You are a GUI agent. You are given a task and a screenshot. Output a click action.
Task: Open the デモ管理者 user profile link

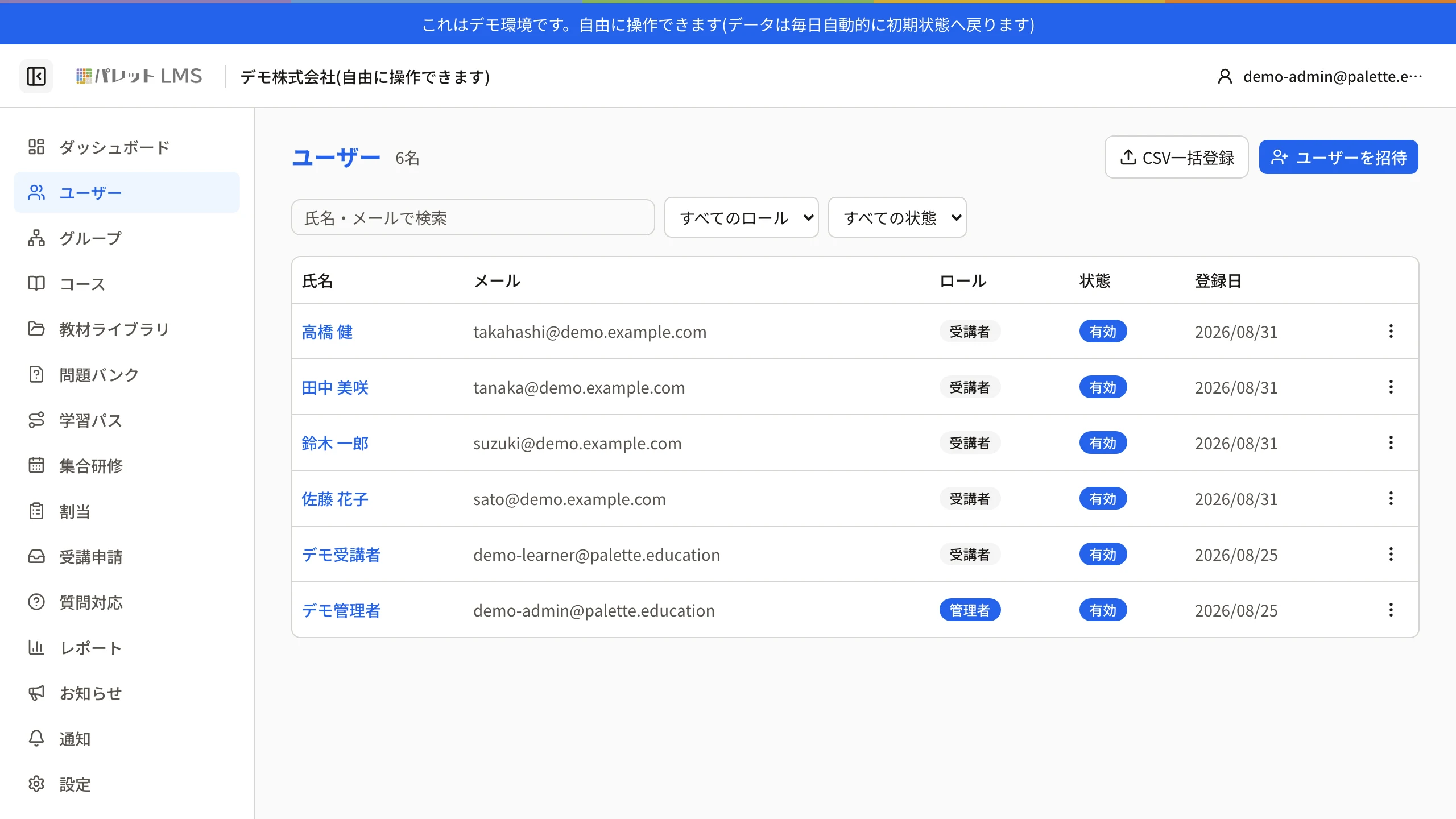pos(341,610)
